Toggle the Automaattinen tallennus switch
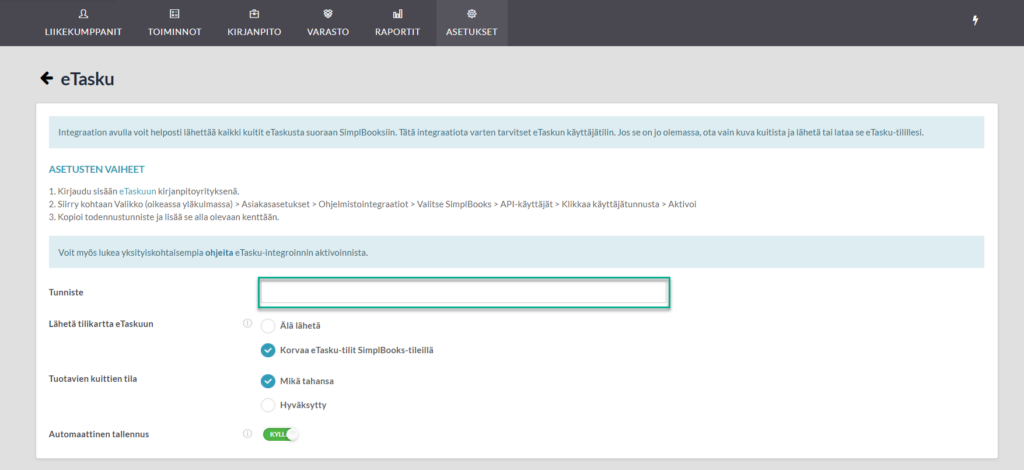 pyautogui.click(x=281, y=434)
